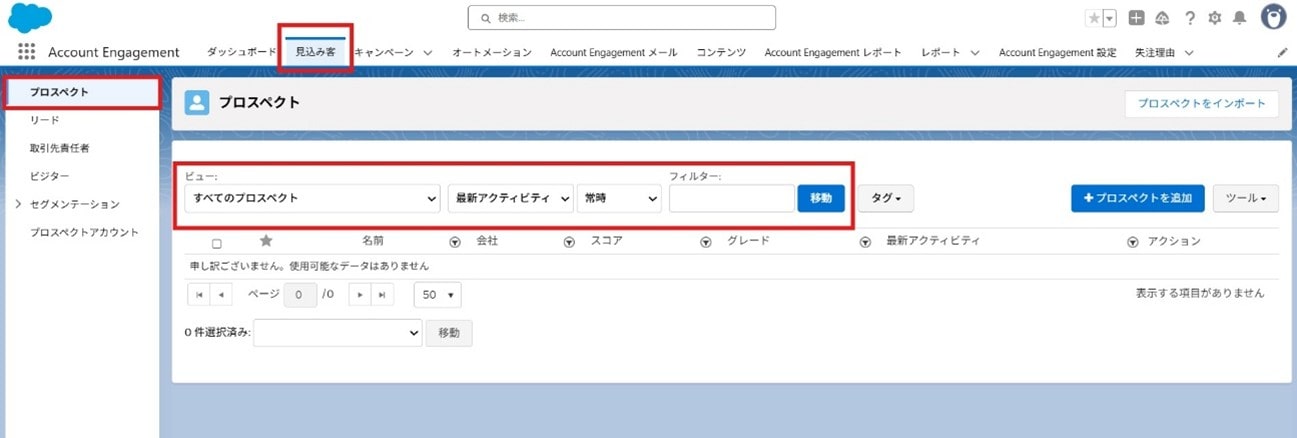Image resolution: width=1297 pixels, height=438 pixels.
Task: Go to the last page arrow
Action: tap(382, 295)
